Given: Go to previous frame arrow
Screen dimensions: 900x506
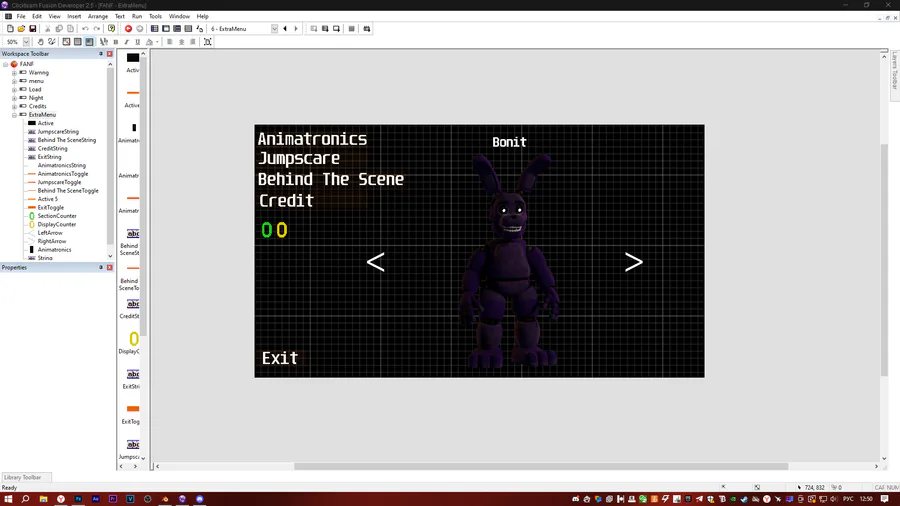Looking at the screenshot, I should click(285, 29).
